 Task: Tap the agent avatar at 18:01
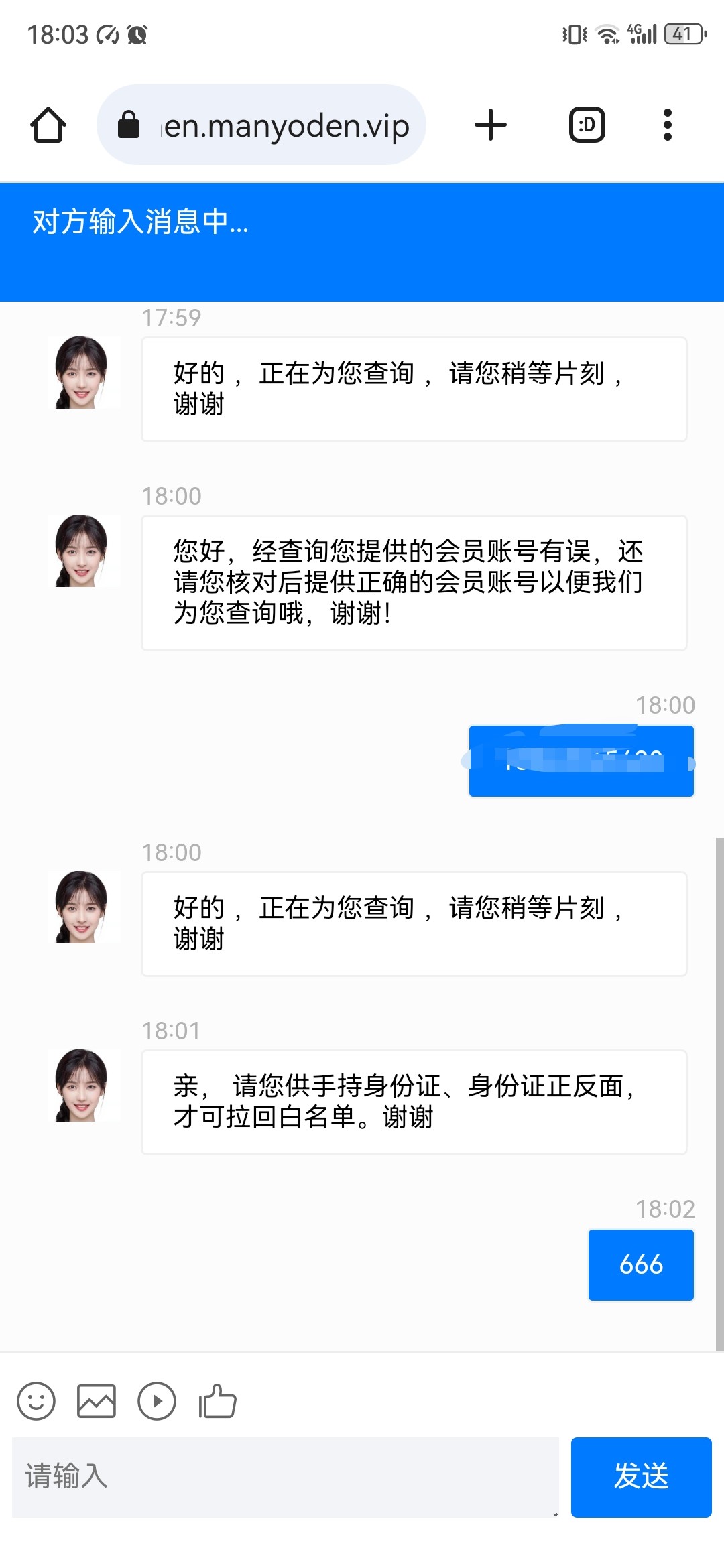tap(82, 1086)
